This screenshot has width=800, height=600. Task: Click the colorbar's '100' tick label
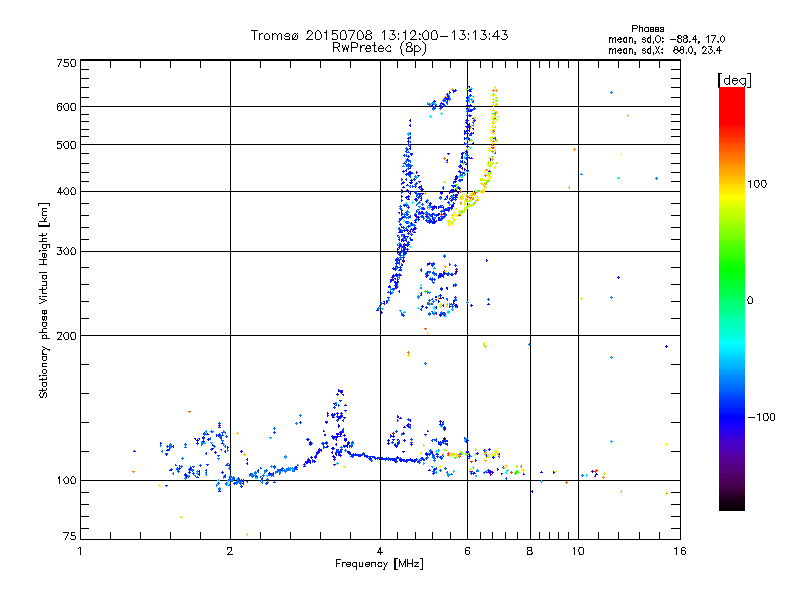pyautogui.click(x=757, y=184)
